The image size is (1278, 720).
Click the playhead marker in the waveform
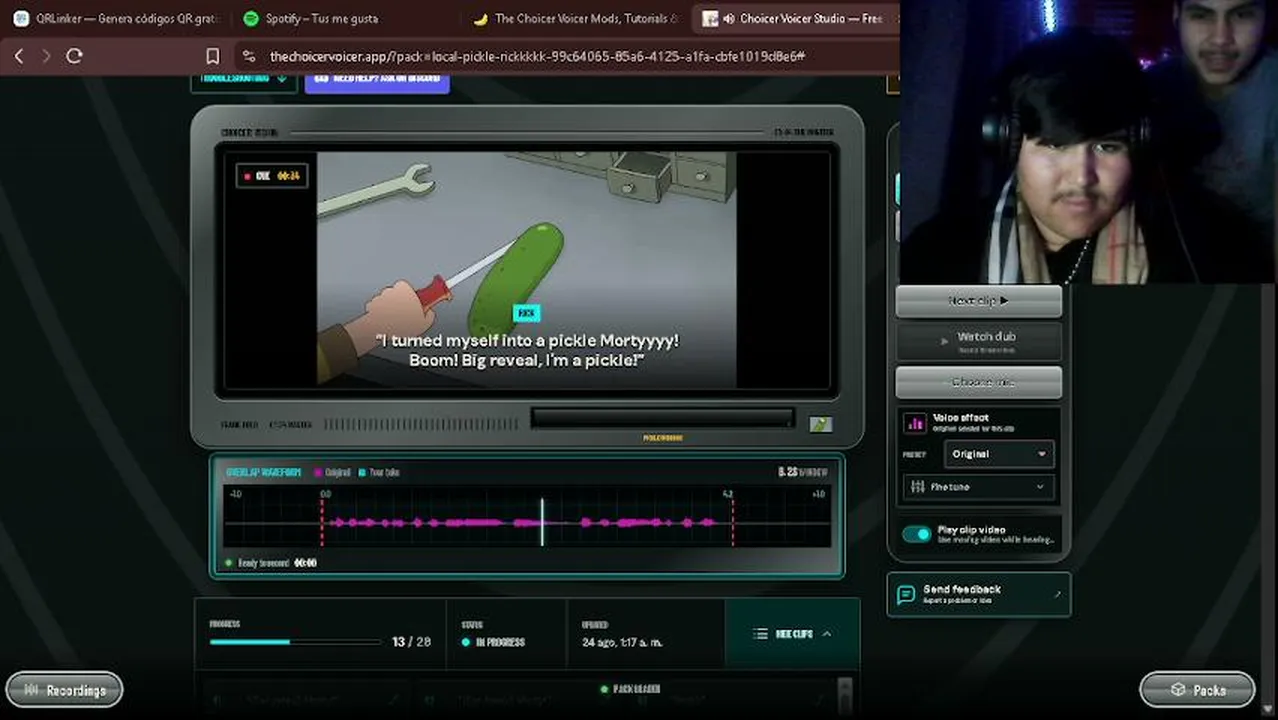point(542,522)
